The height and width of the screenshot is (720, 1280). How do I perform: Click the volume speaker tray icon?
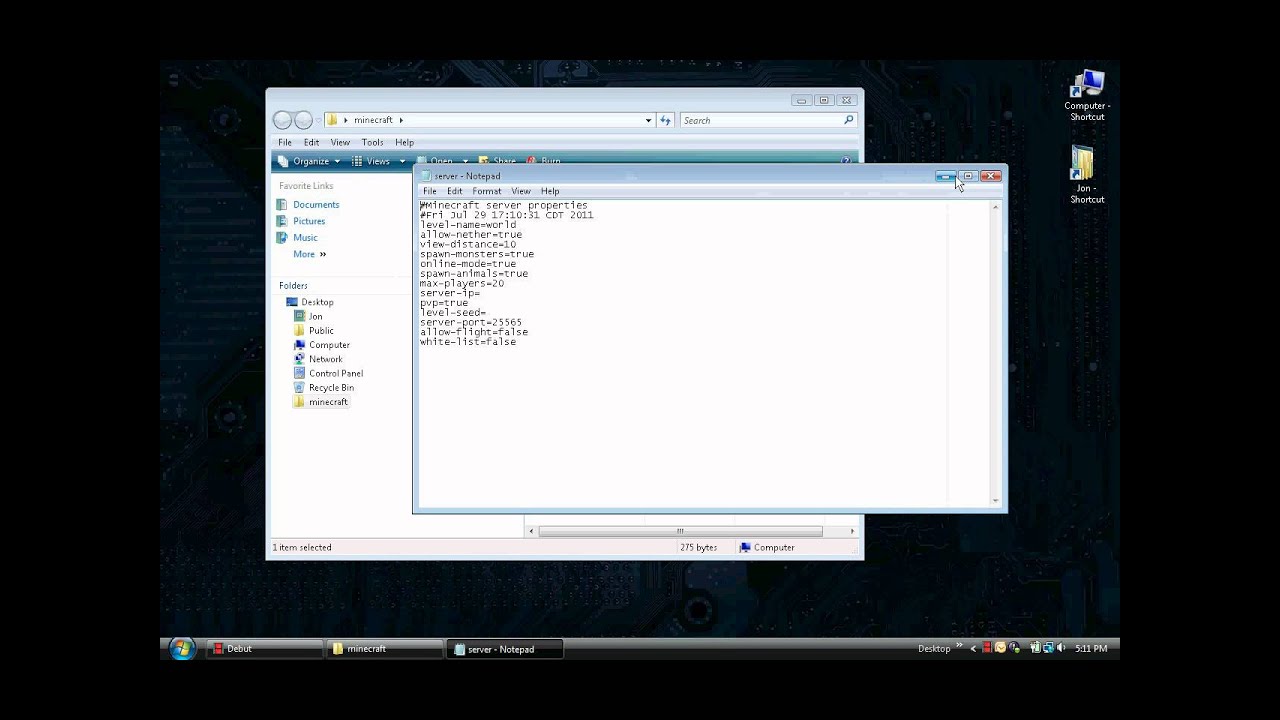point(1061,648)
